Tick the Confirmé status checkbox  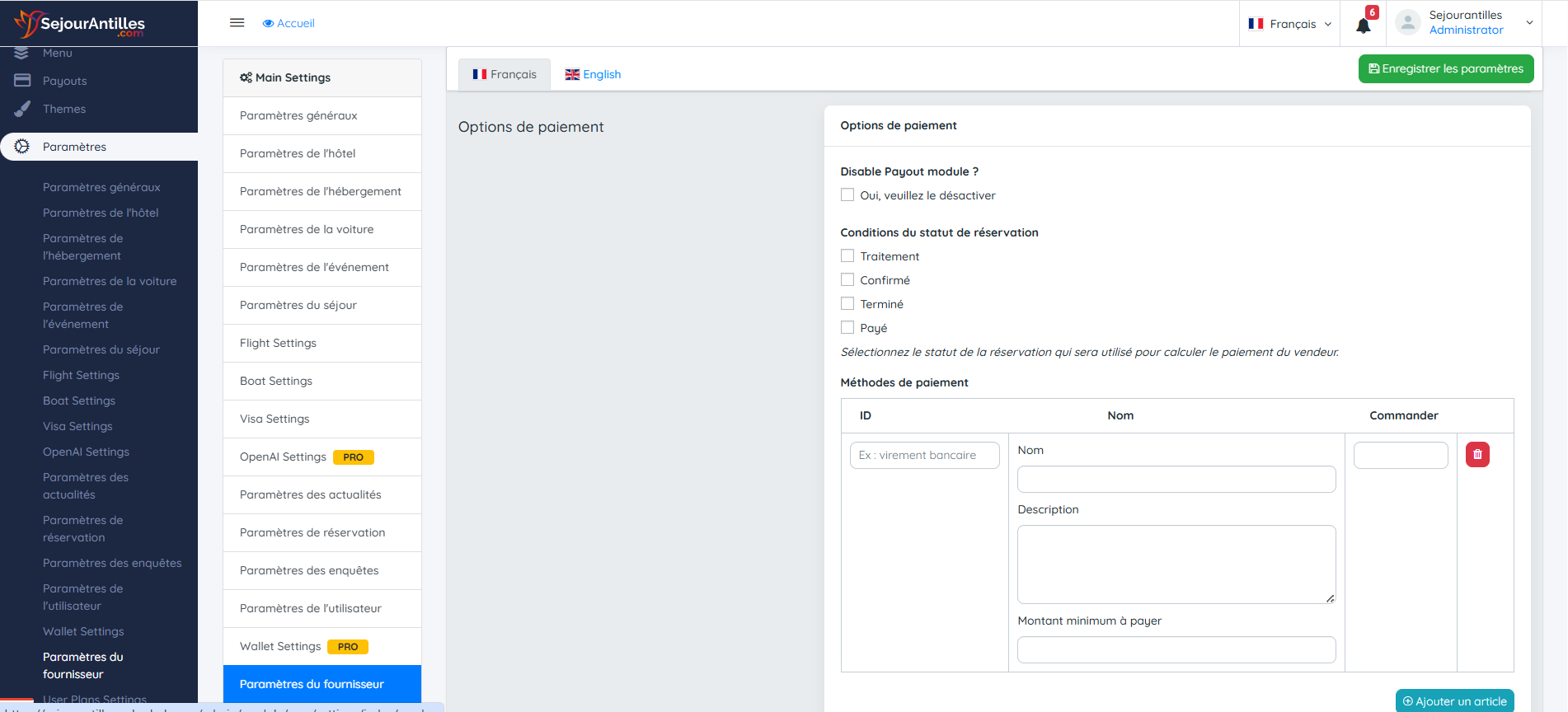[847, 280]
